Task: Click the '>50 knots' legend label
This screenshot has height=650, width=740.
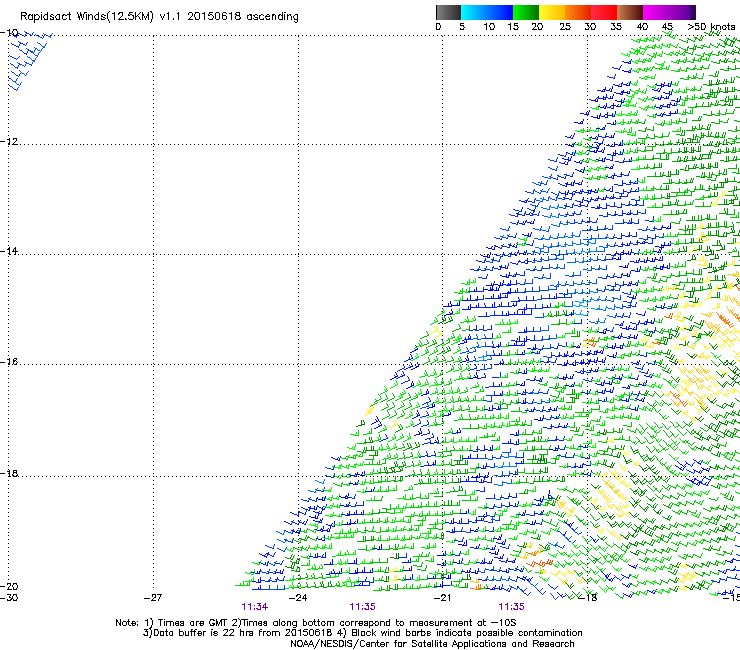Action: [x=711, y=27]
